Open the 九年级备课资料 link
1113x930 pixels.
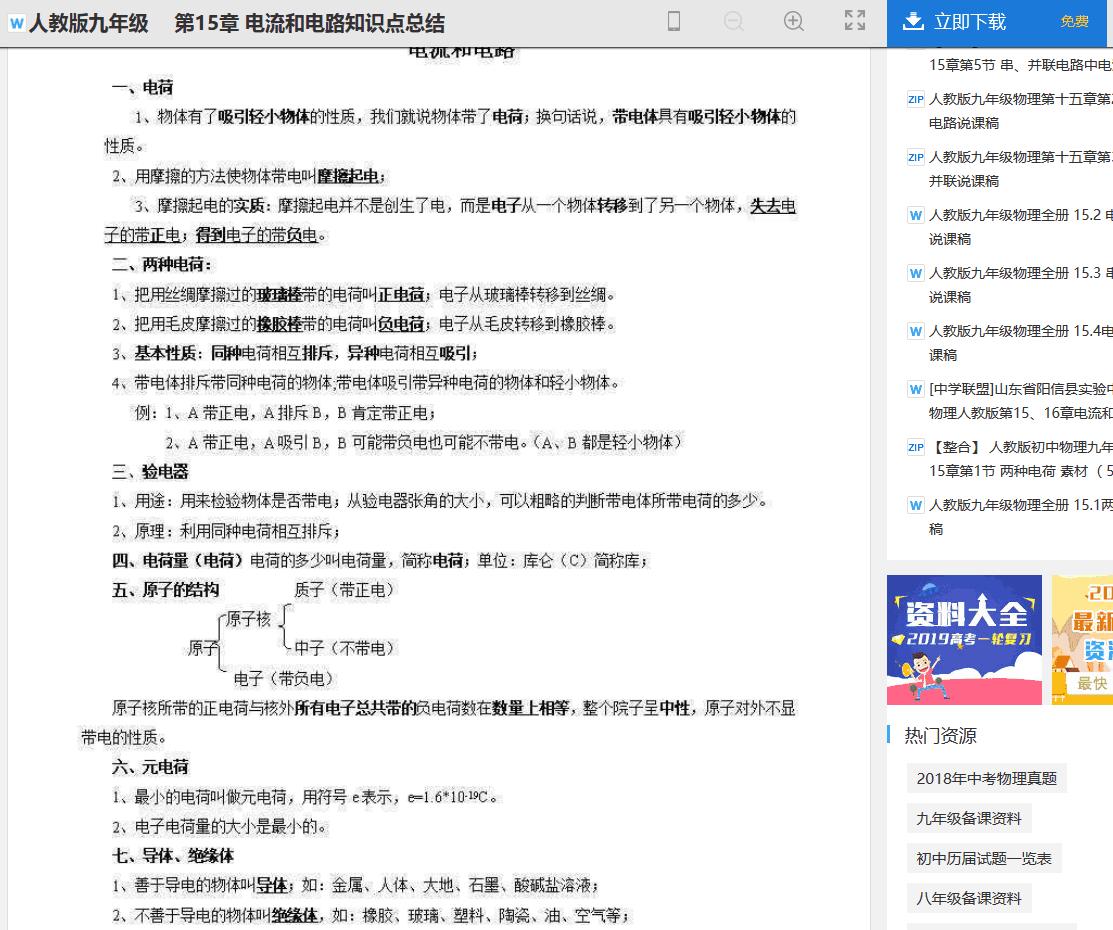(968, 818)
